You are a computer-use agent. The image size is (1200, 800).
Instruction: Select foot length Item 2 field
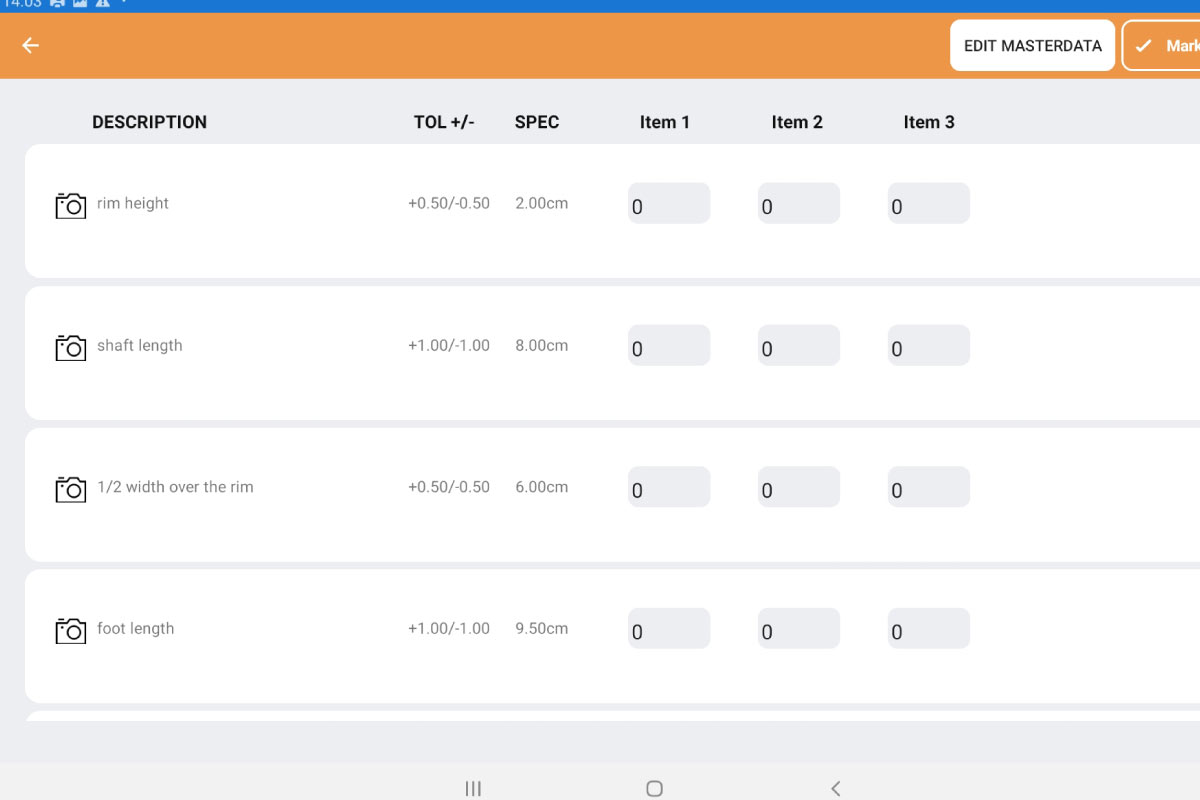(799, 628)
